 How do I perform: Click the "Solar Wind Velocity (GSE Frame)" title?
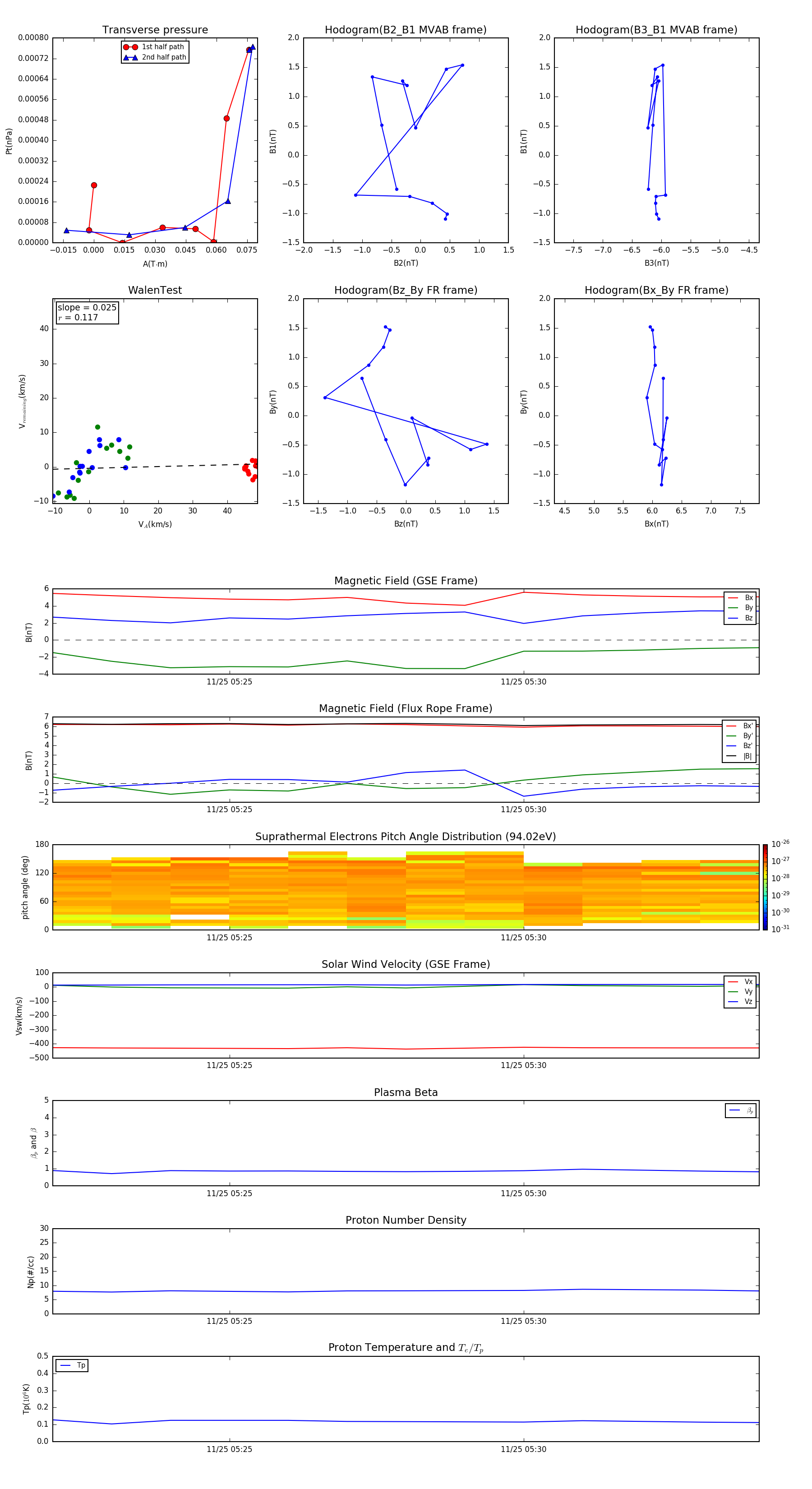(x=406, y=965)
